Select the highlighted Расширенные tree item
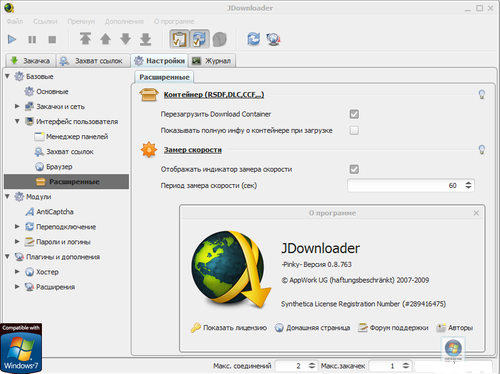The image size is (500, 374). point(66,182)
